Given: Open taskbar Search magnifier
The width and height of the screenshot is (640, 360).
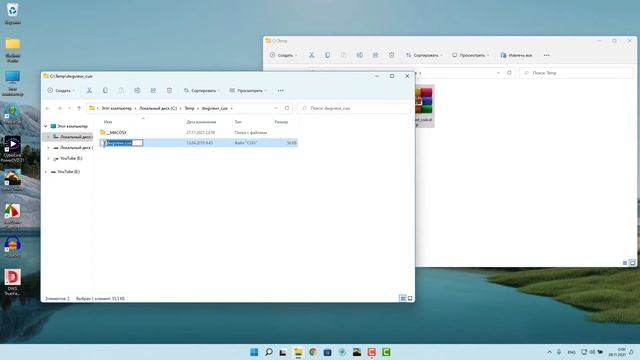Looking at the screenshot, I should (x=269, y=352).
